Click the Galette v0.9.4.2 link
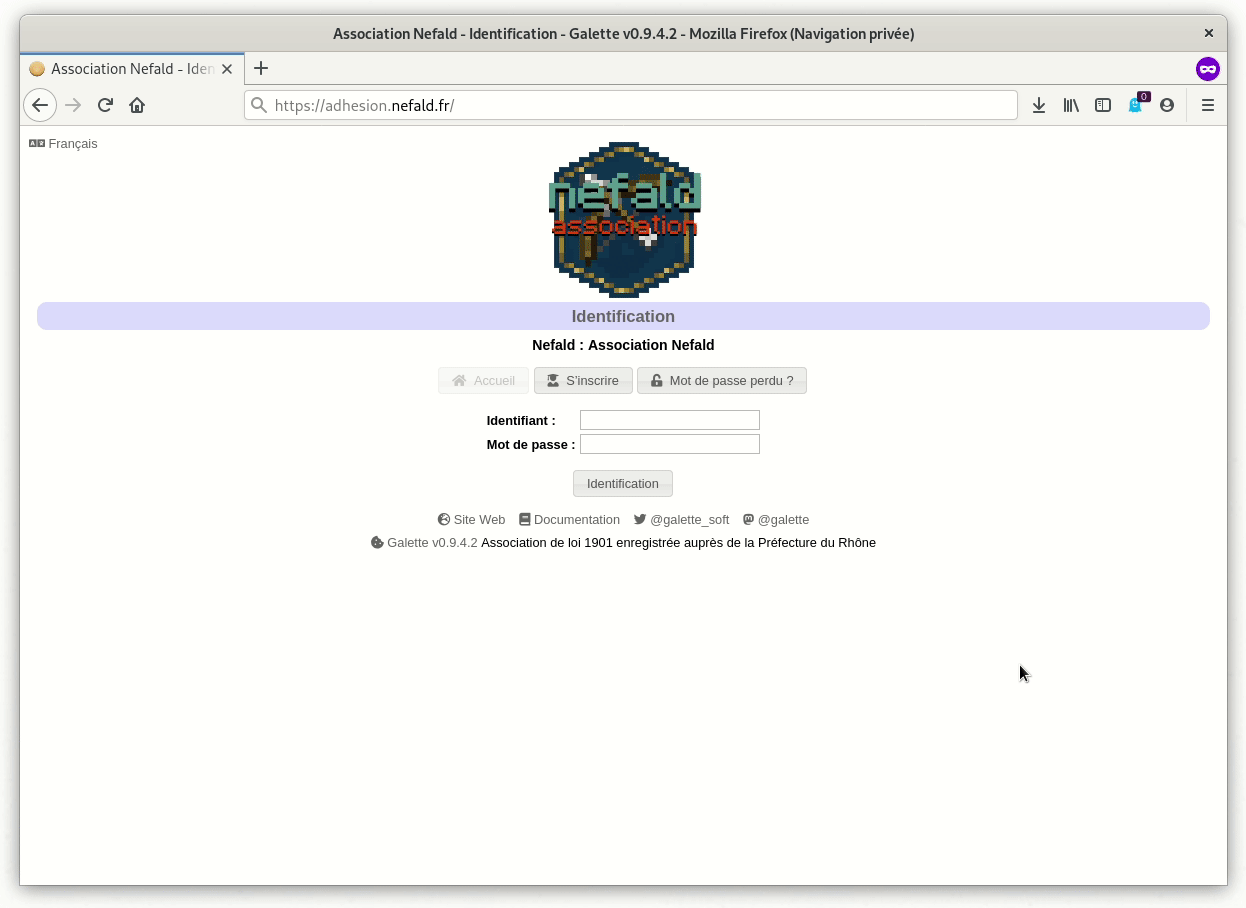Viewport: 1246px width, 908px height. (x=424, y=543)
